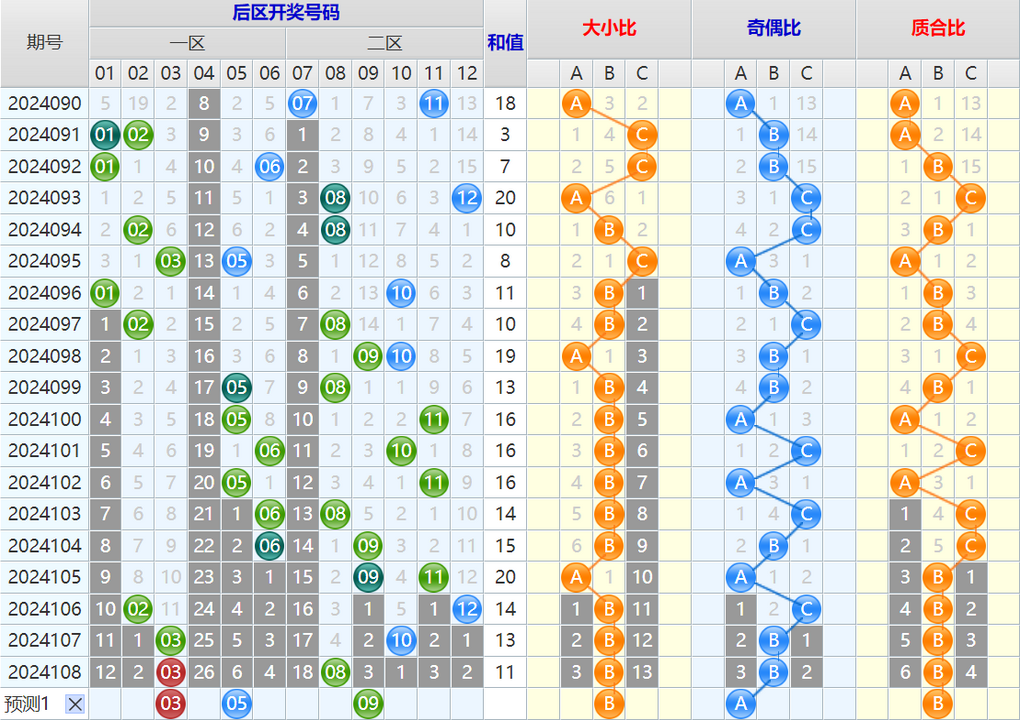Select teal ball 06 in row 2024104
This screenshot has height=720, width=1020.
pos(269,546)
